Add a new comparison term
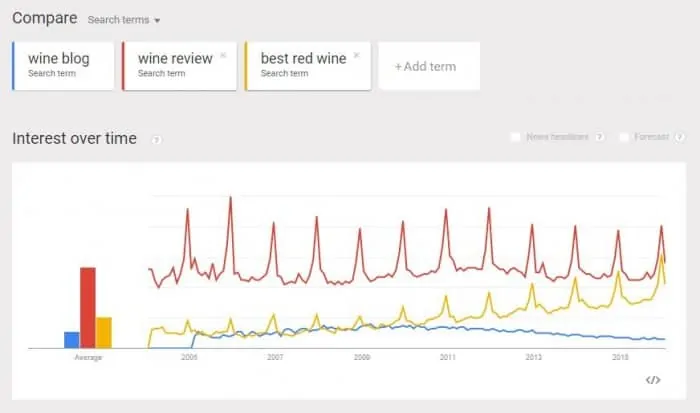 coord(429,66)
